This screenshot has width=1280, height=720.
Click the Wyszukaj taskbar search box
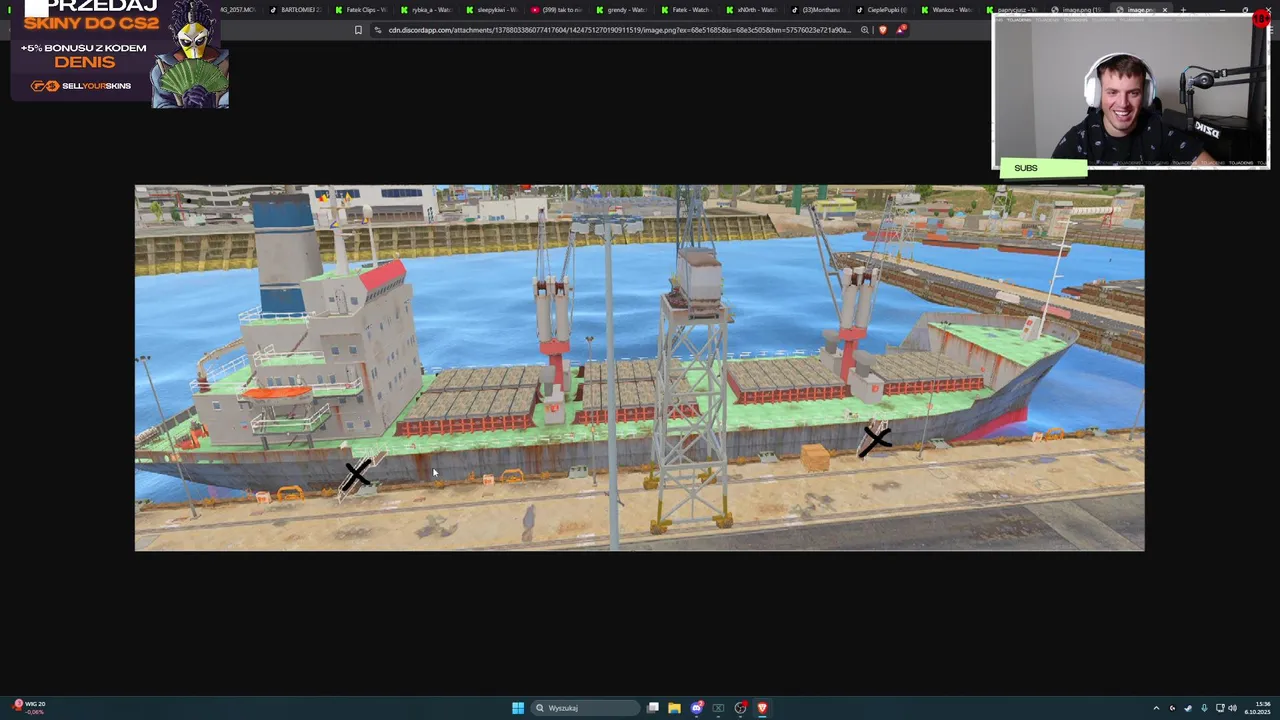tap(586, 708)
